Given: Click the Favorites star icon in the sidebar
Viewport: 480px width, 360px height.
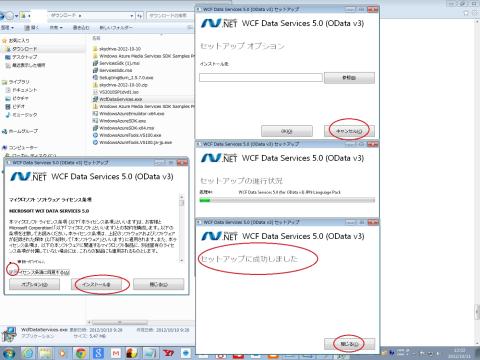Looking at the screenshot, I should click(4, 40).
